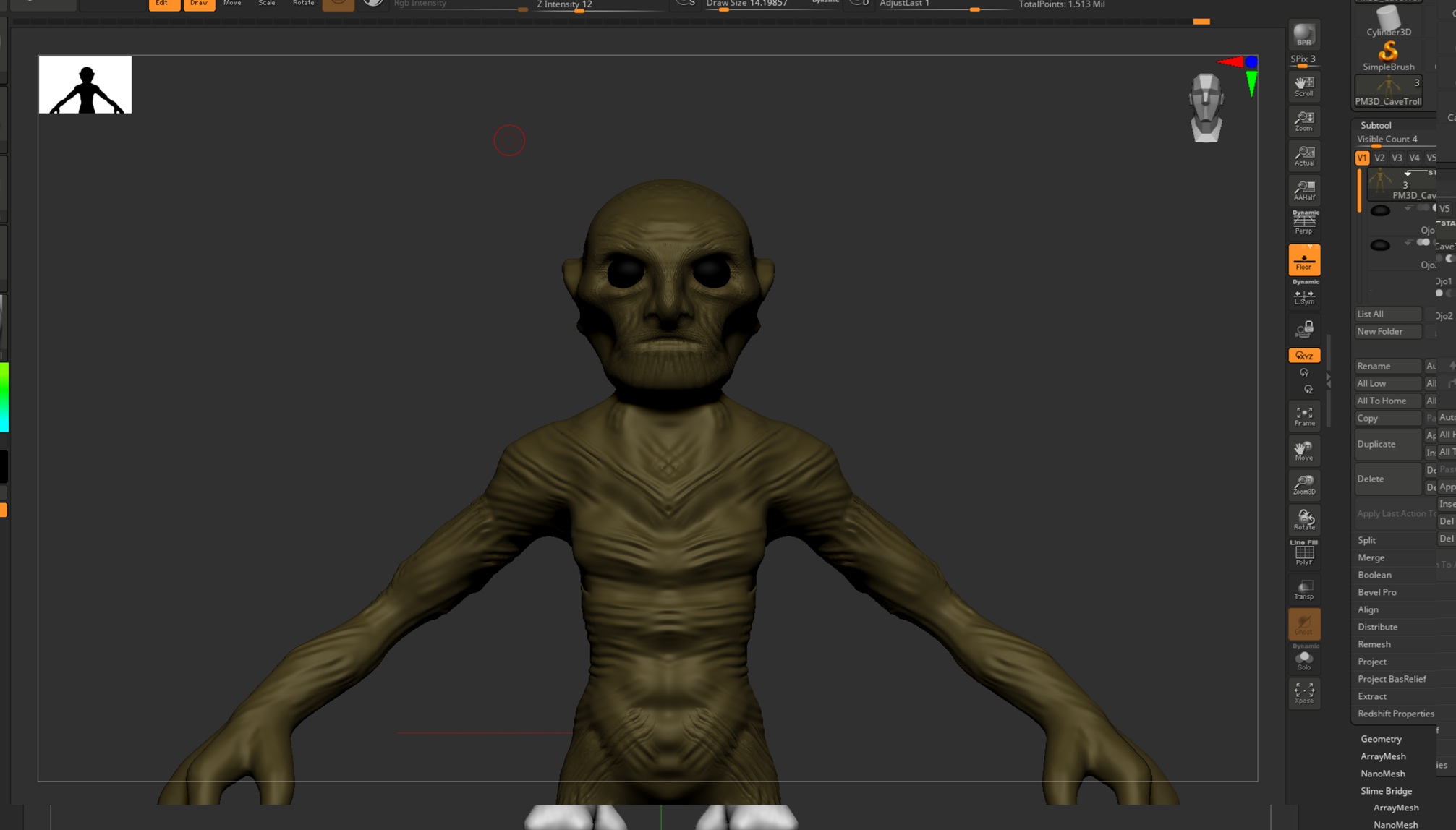Screen dimensions: 1456x830
Task: Select the PM3D_CaveTroll tool thumbnail
Action: point(1387,91)
